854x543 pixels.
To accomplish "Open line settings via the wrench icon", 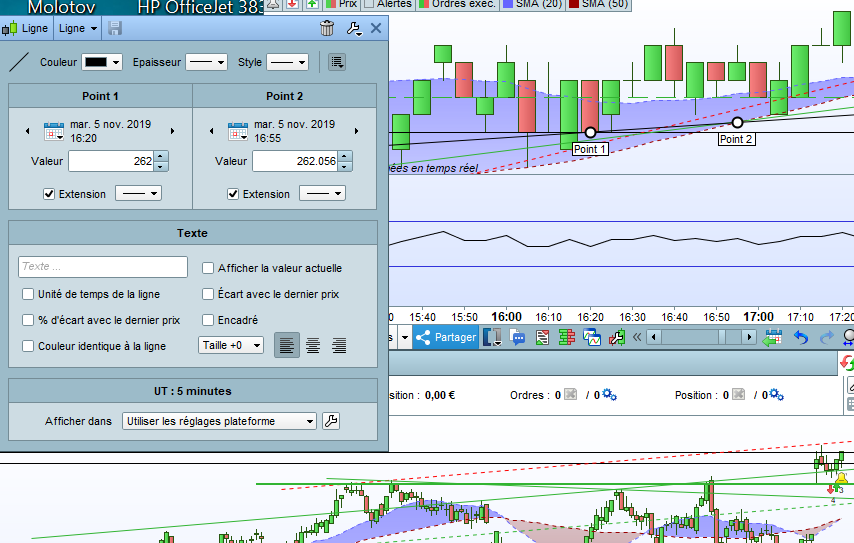I will [352, 29].
